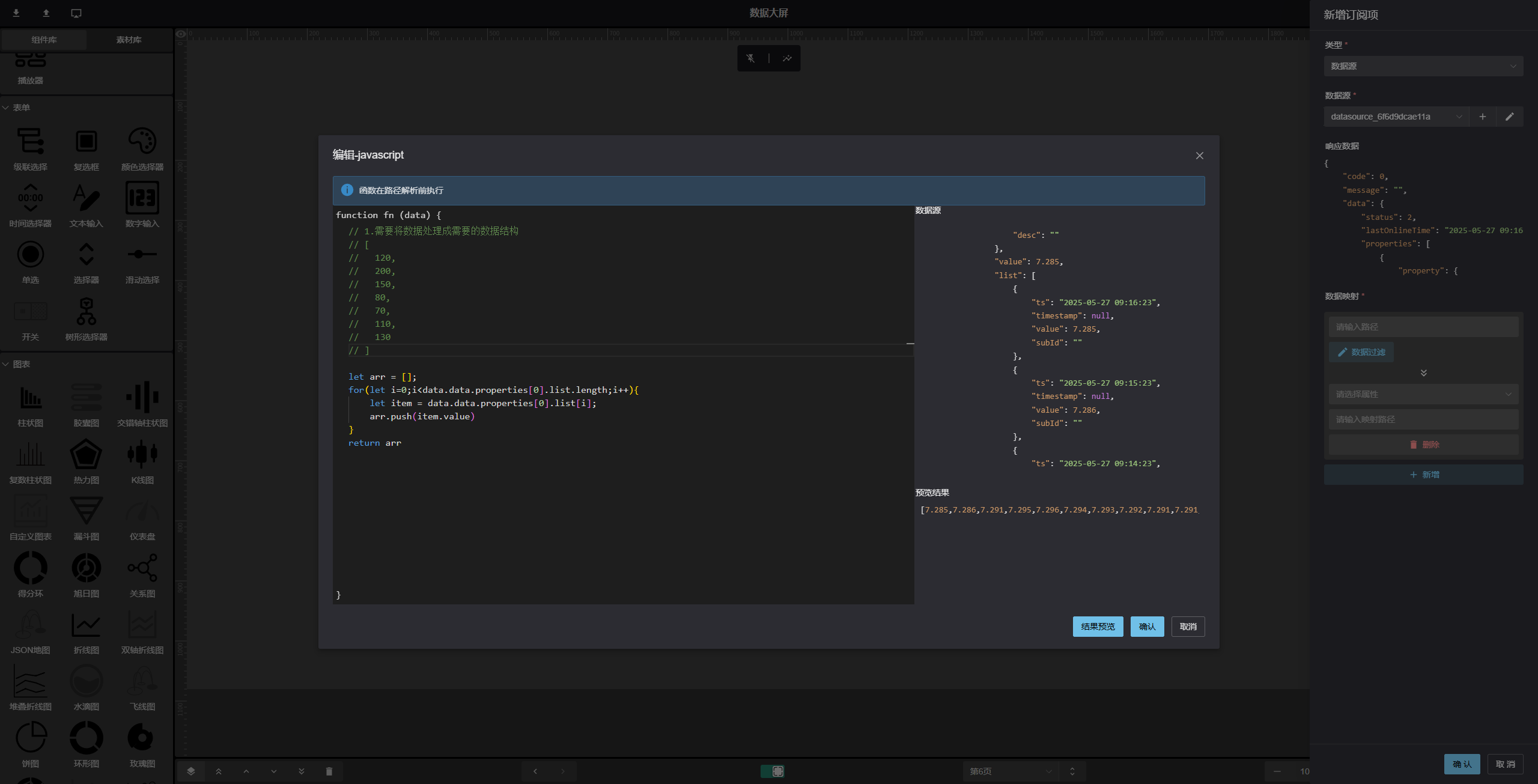Edit the selected datasource pencil icon

click(x=1509, y=117)
